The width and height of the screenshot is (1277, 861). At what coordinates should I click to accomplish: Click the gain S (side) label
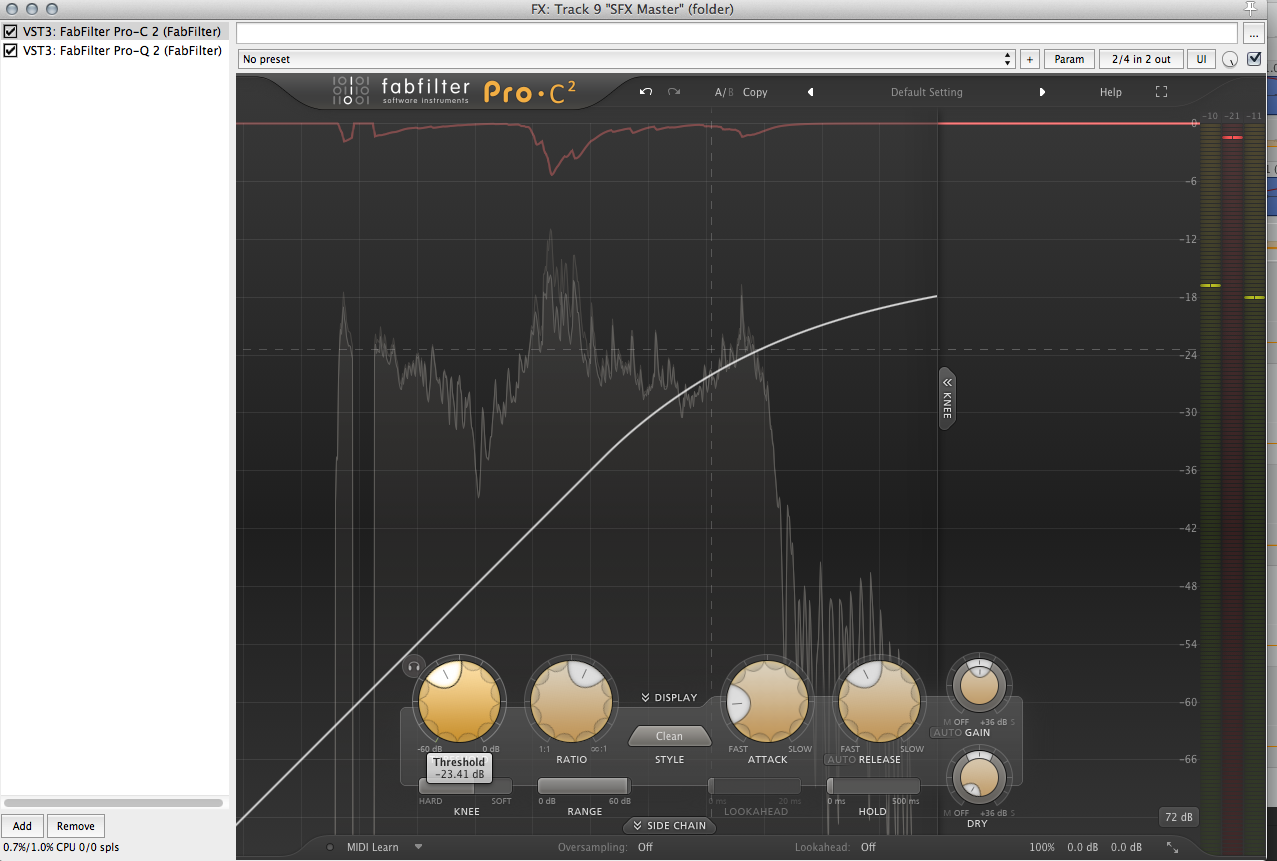coord(1012,722)
